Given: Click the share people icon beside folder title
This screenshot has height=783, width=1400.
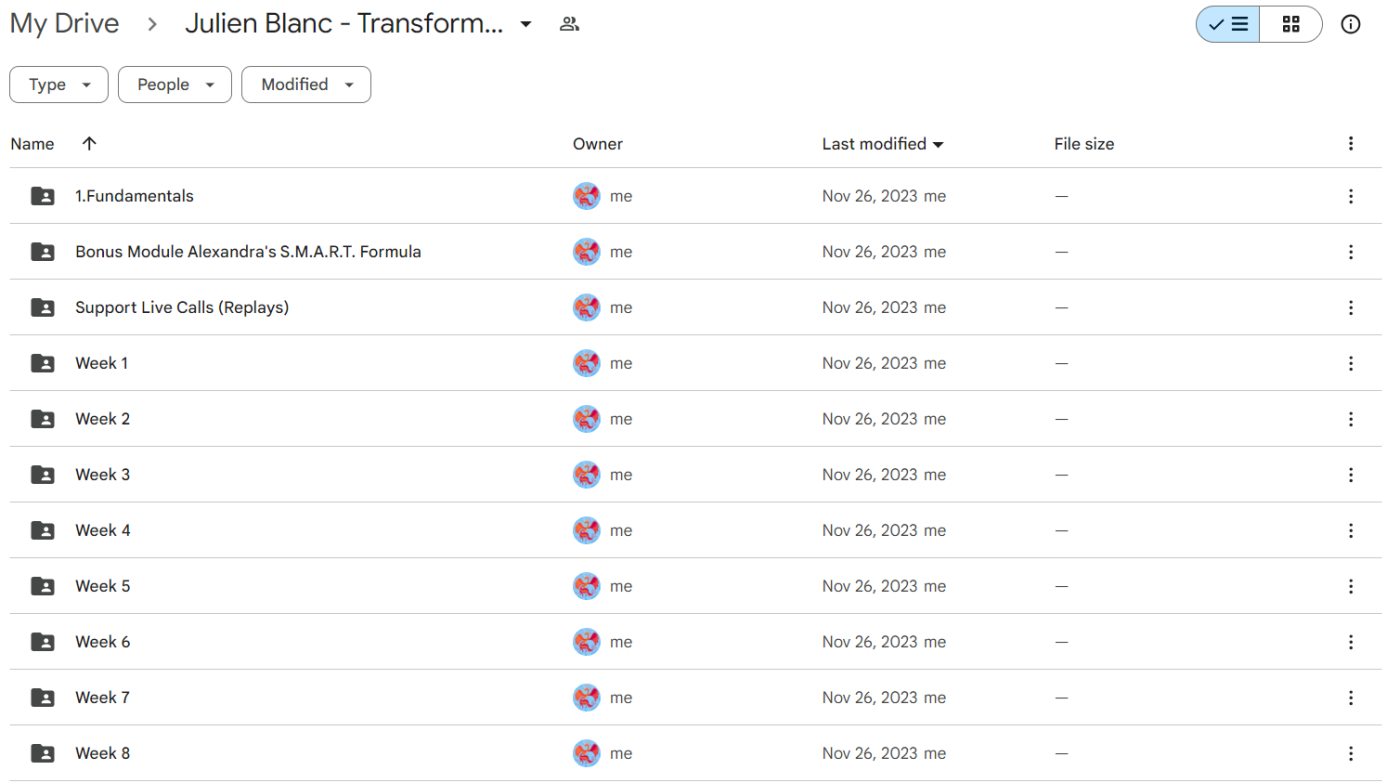Looking at the screenshot, I should pos(569,23).
